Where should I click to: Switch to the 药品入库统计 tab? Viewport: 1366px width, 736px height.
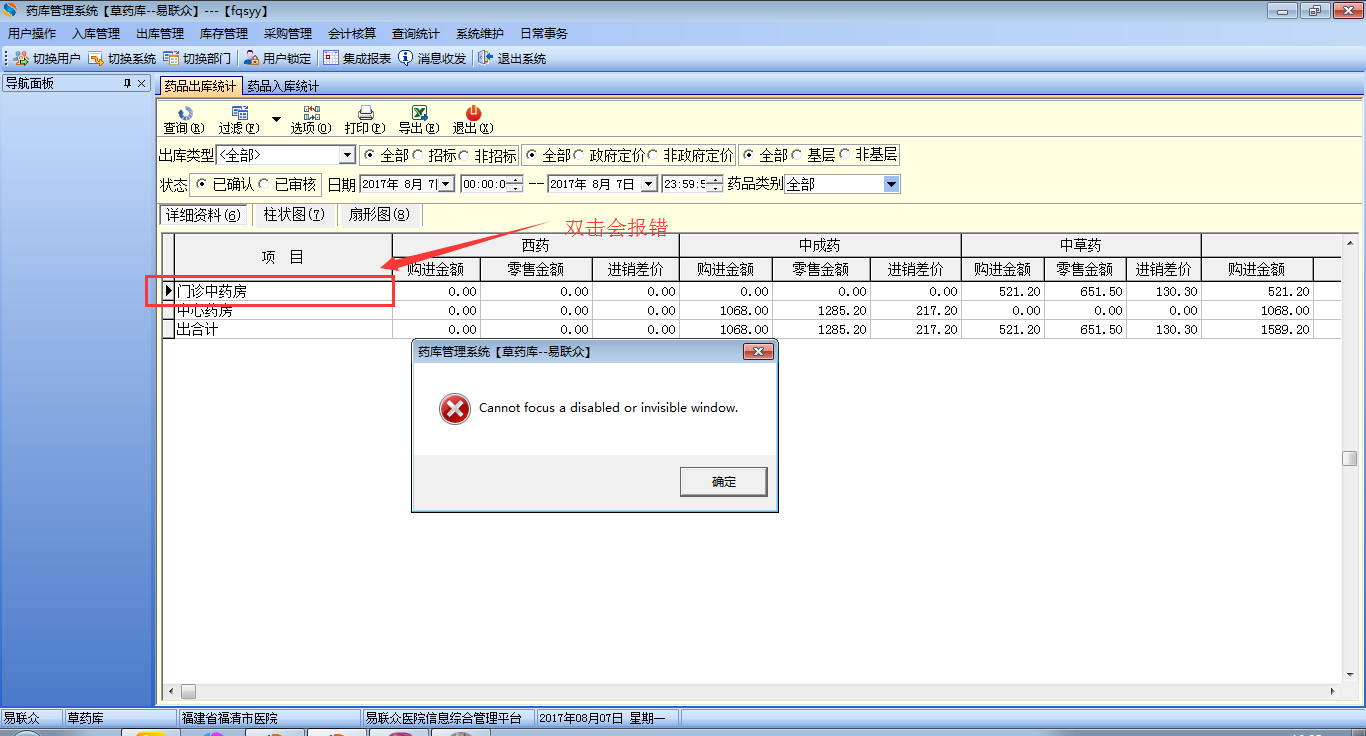(x=283, y=87)
